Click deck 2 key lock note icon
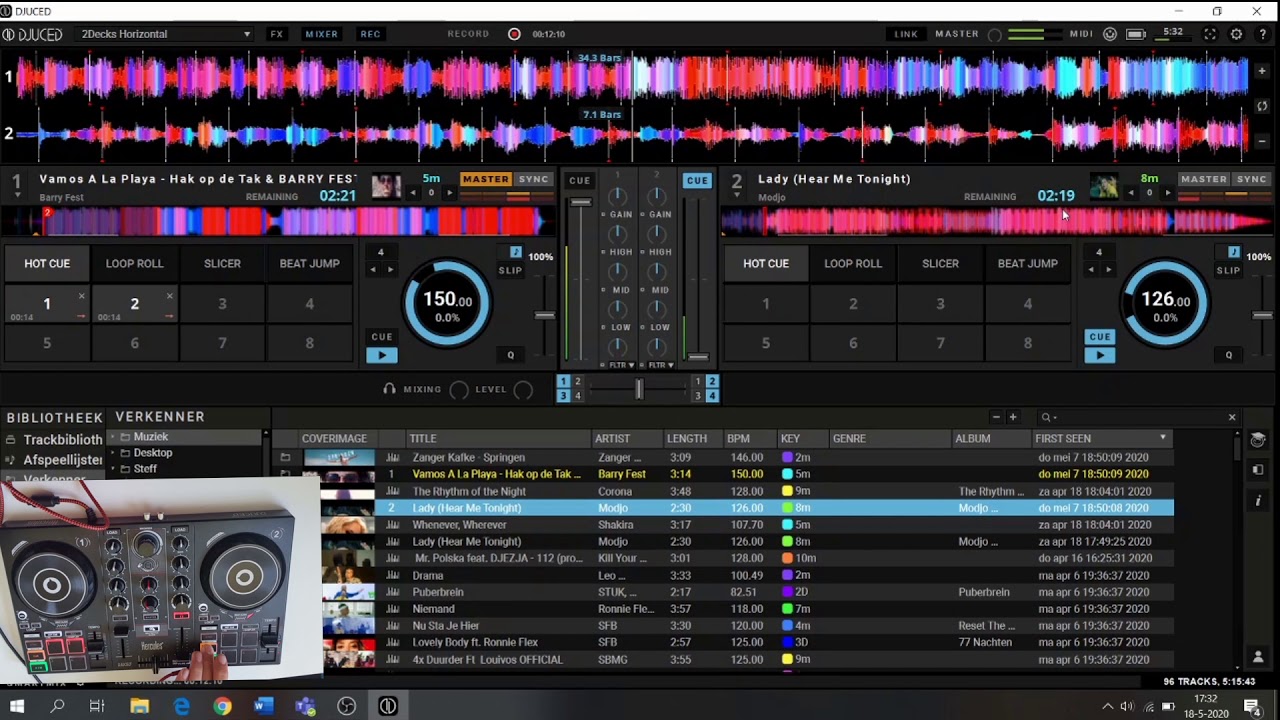 (1234, 252)
